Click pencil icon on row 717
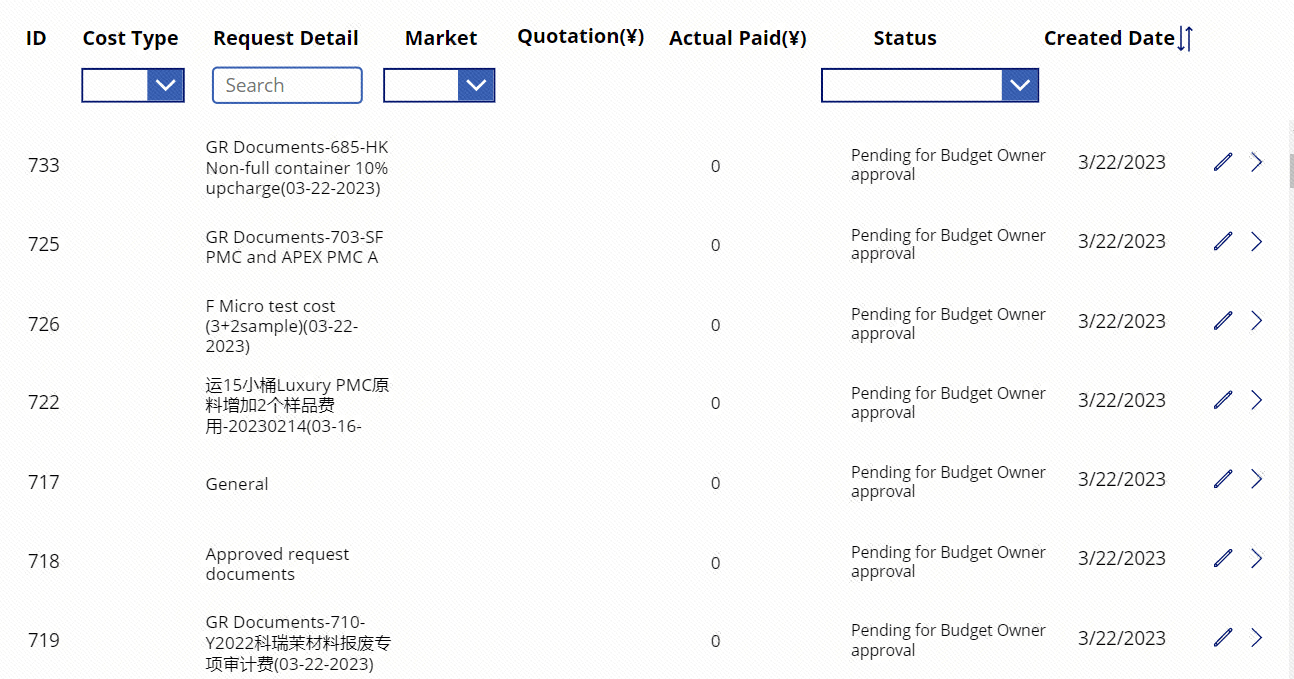1294x679 pixels. [x=1222, y=479]
